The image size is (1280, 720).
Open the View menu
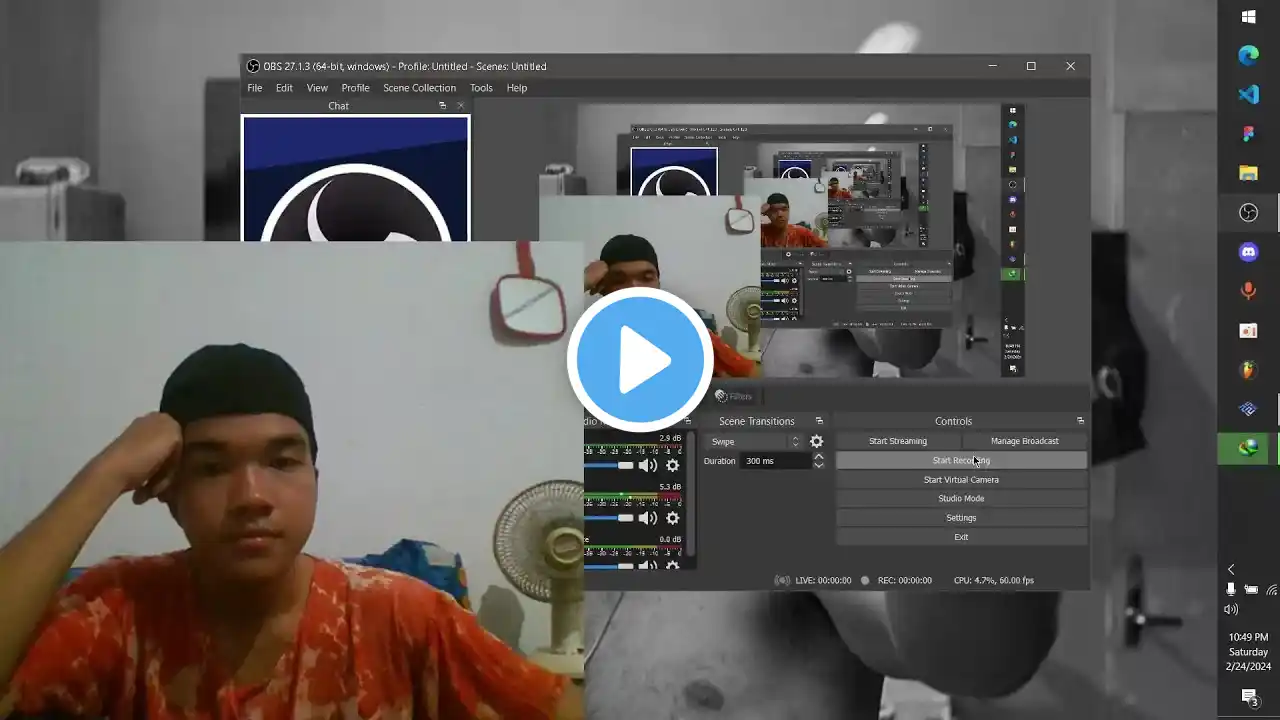pyautogui.click(x=317, y=88)
